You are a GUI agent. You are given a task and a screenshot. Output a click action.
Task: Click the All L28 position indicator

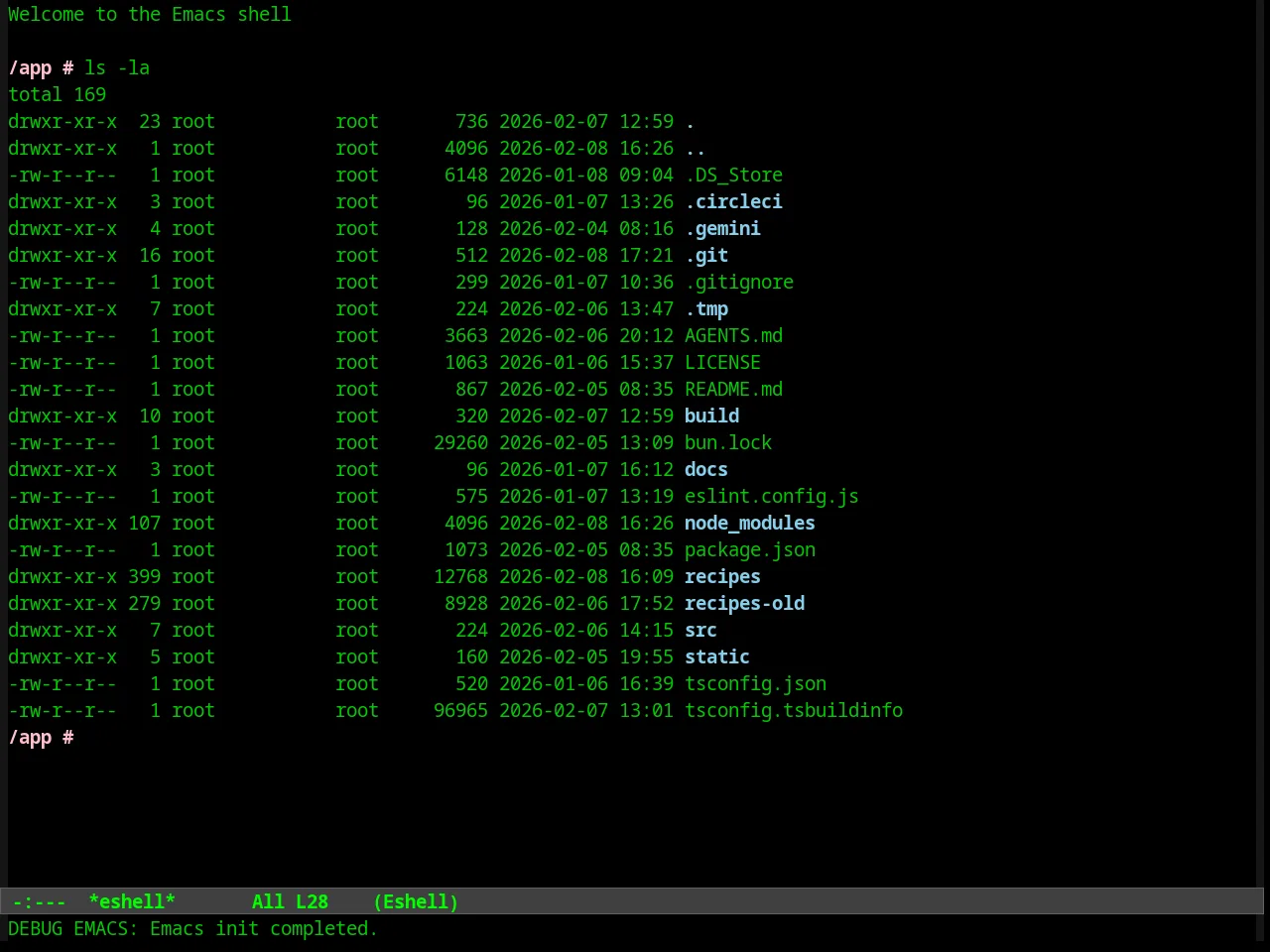[x=290, y=901]
